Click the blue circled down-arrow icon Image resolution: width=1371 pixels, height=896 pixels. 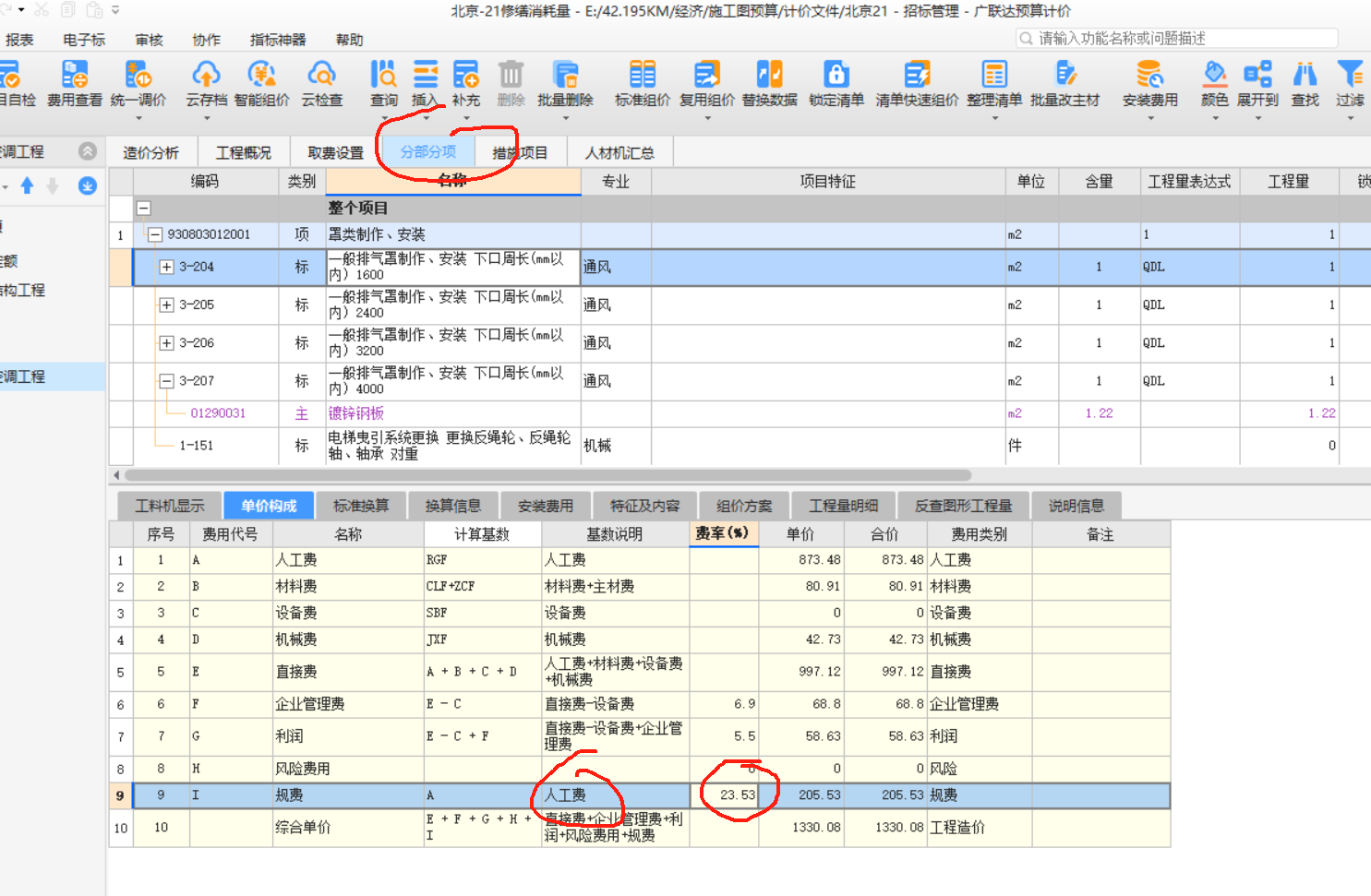[88, 185]
